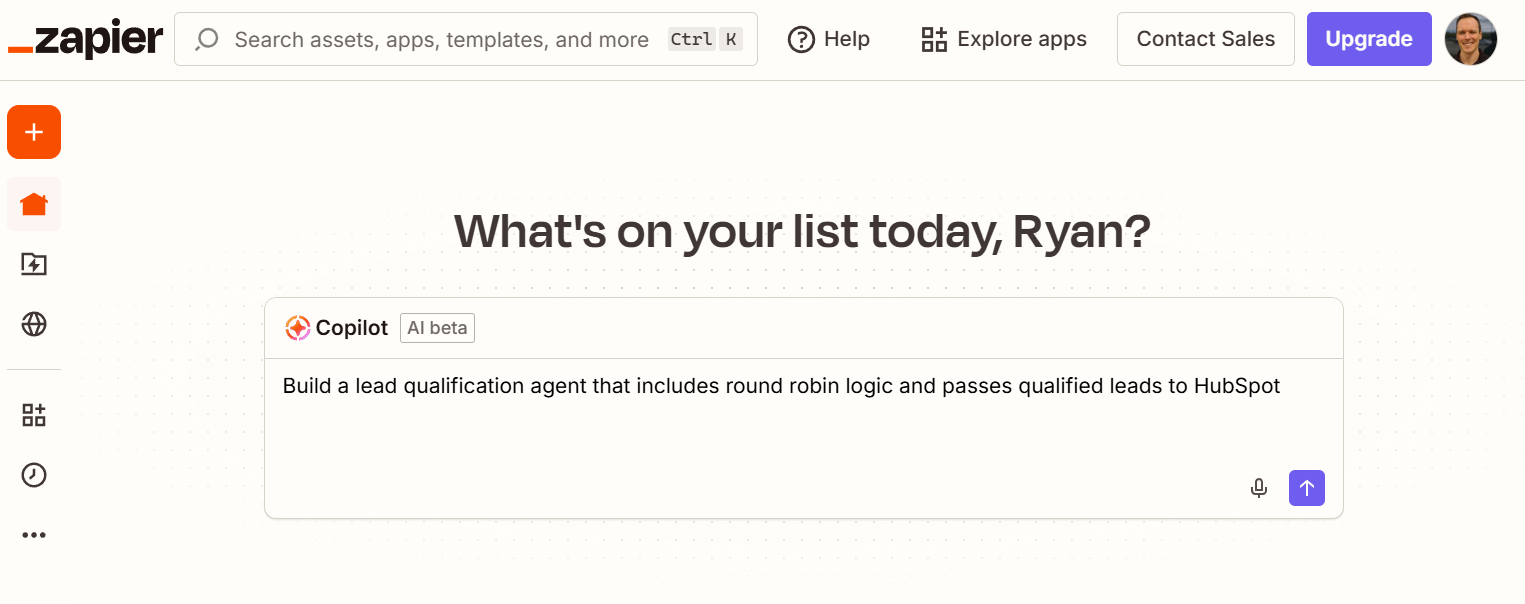Click the Zapier logo
This screenshot has width=1525, height=604.
click(84, 38)
